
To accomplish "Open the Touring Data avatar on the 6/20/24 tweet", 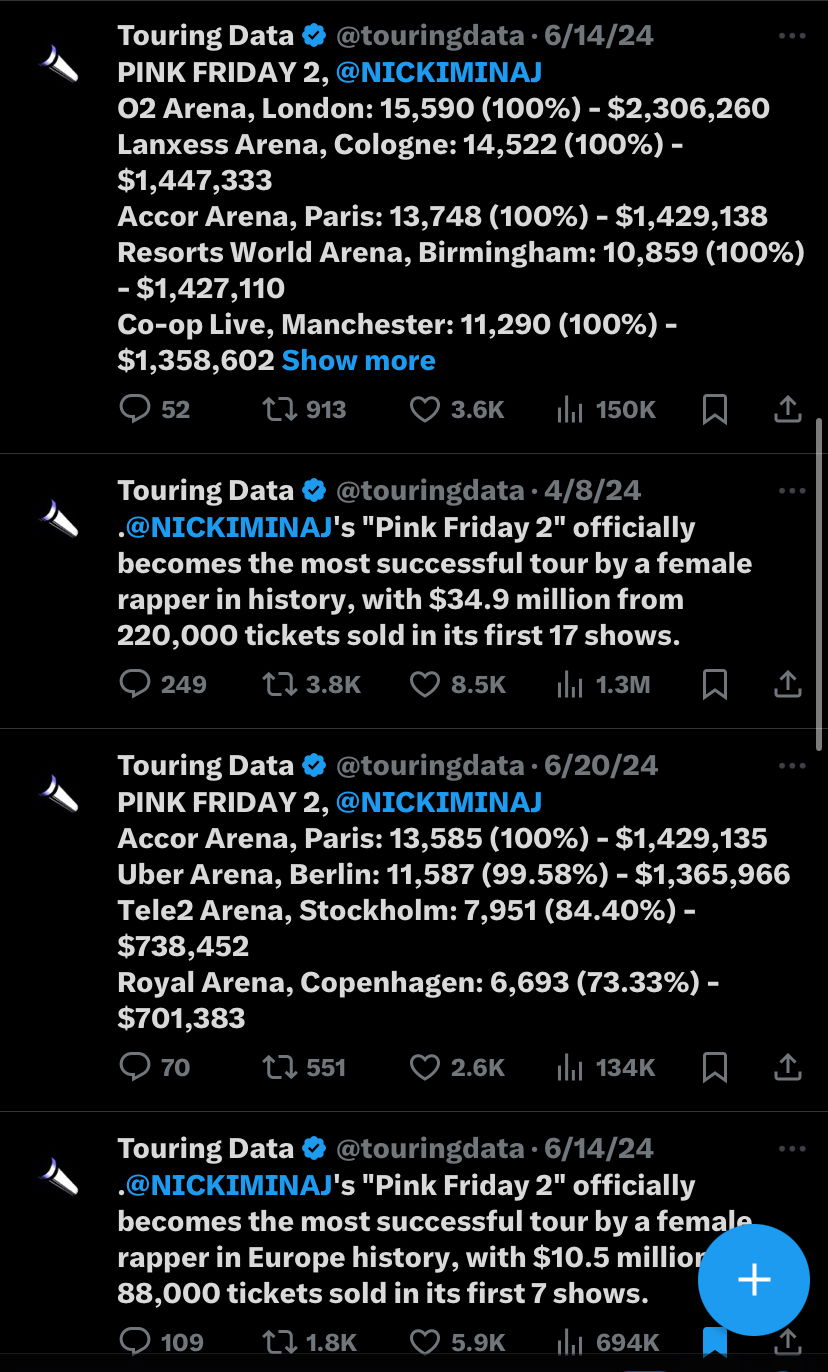I will tap(59, 791).
